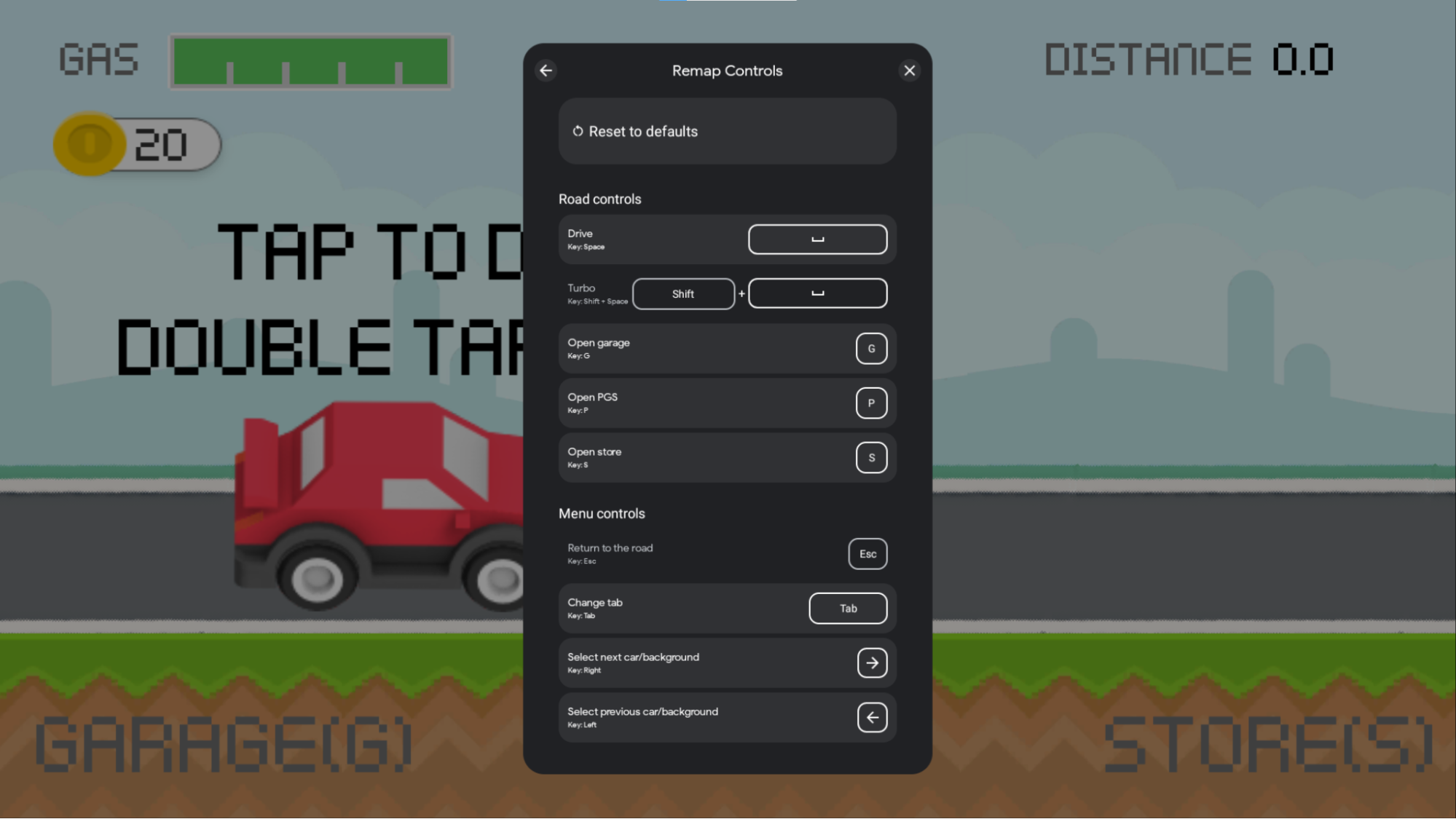
Task: Click Reset to defaults circular icon
Action: tap(578, 131)
